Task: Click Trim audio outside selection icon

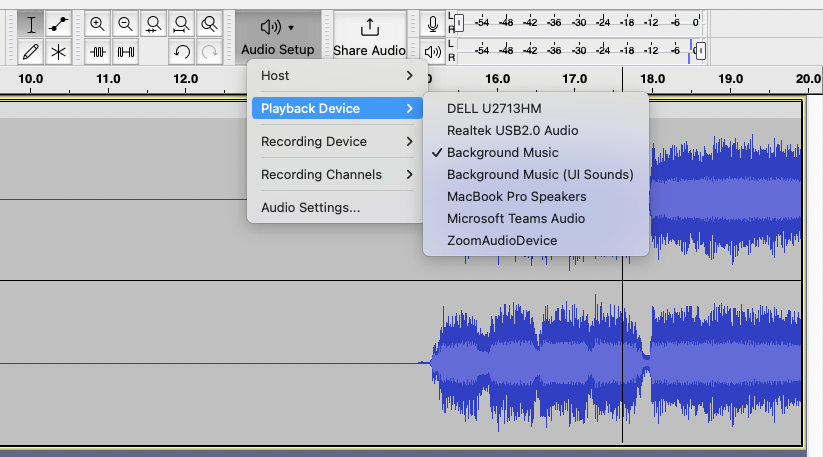Action: [97, 52]
